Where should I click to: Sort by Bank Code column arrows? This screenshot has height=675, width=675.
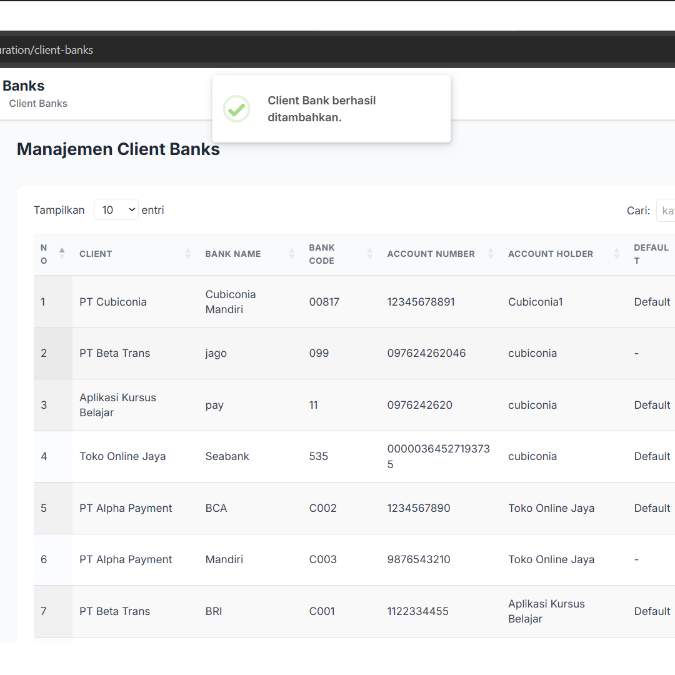tap(370, 254)
